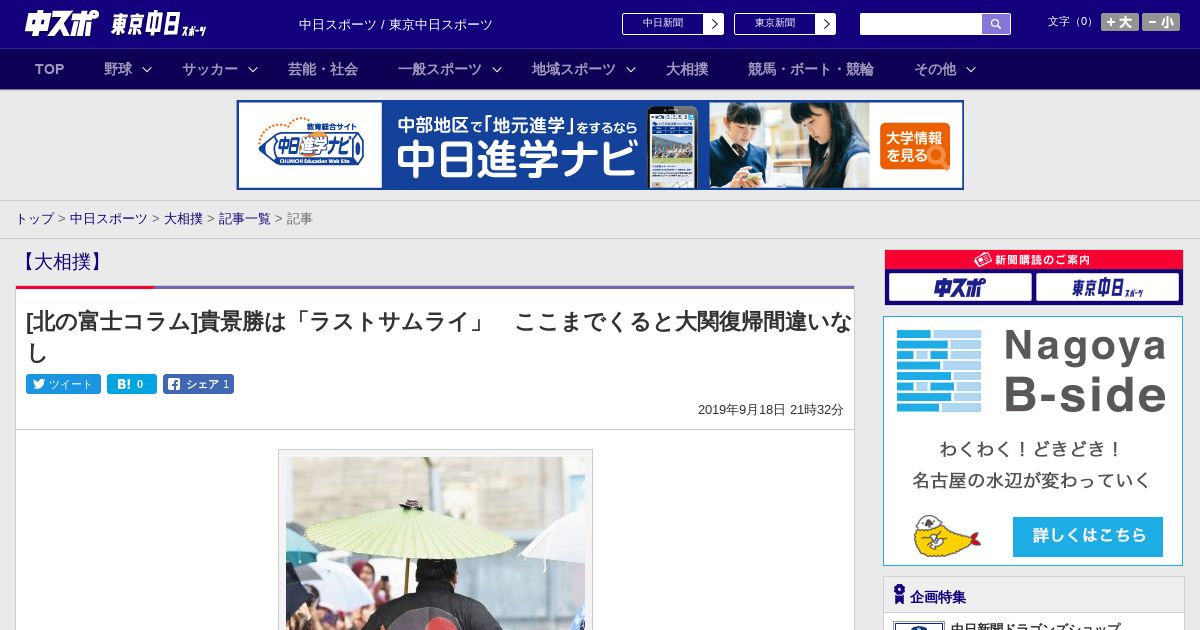The image size is (1200, 630).
Task: Click the 東京中日スポーツ subscription banner button
Action: click(1107, 288)
